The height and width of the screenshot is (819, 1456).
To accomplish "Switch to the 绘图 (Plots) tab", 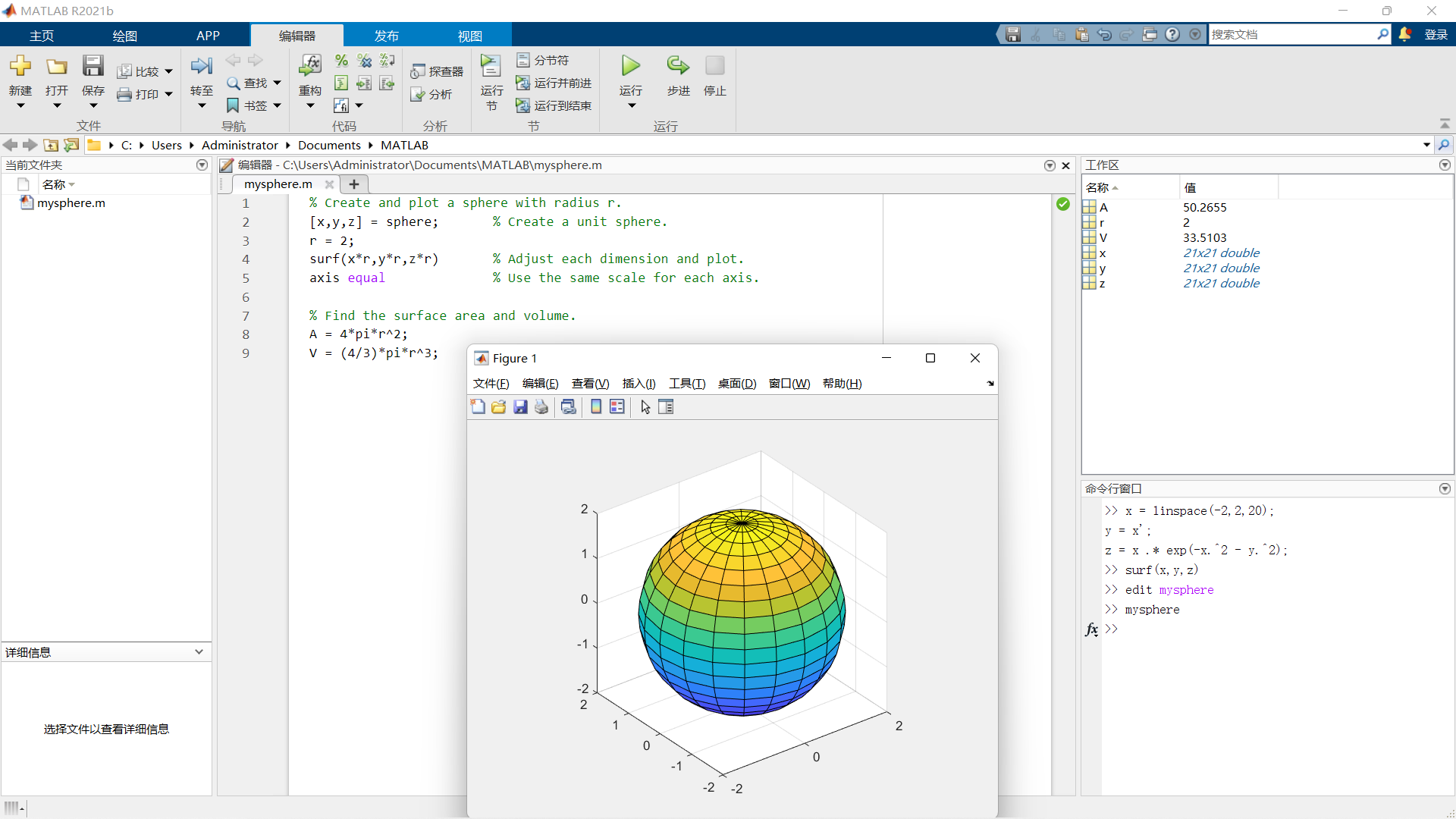I will (125, 36).
